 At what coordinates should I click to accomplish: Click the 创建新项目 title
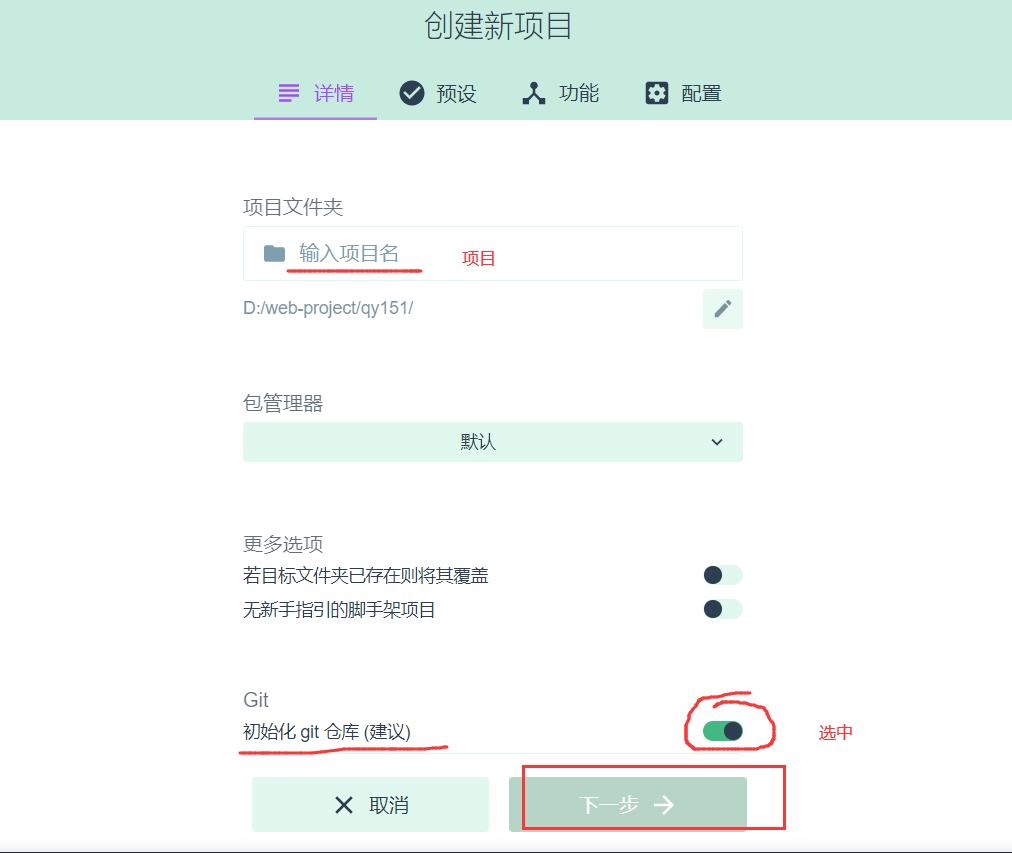(498, 26)
